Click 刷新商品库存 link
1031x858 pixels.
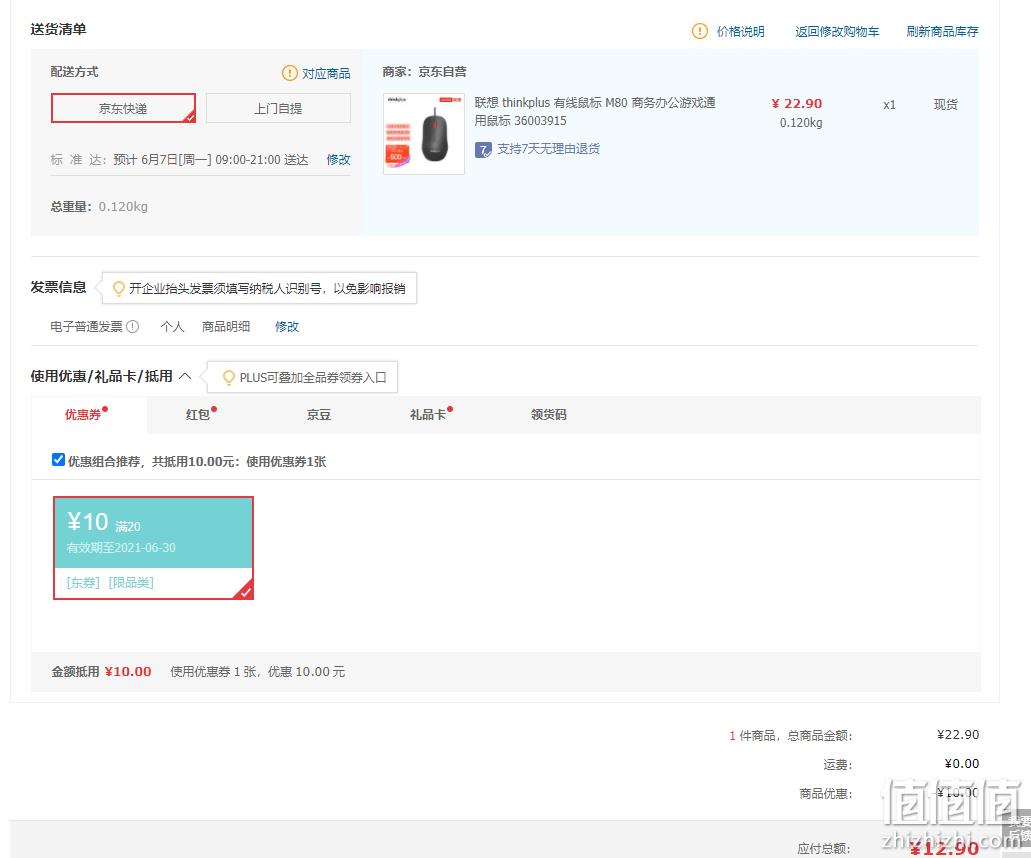(x=942, y=32)
